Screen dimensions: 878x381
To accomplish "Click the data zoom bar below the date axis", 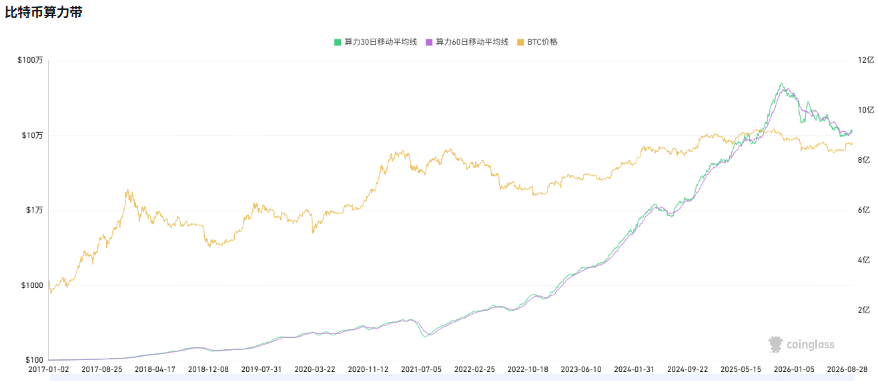I will coord(452,378).
